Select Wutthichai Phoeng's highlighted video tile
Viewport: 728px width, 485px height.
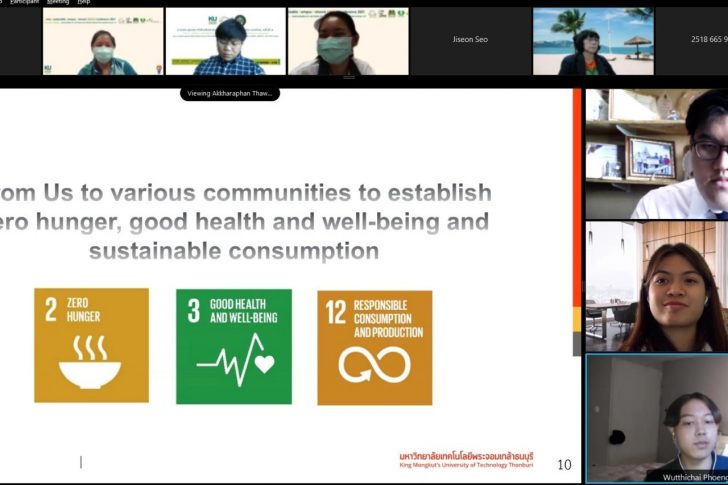click(x=657, y=418)
